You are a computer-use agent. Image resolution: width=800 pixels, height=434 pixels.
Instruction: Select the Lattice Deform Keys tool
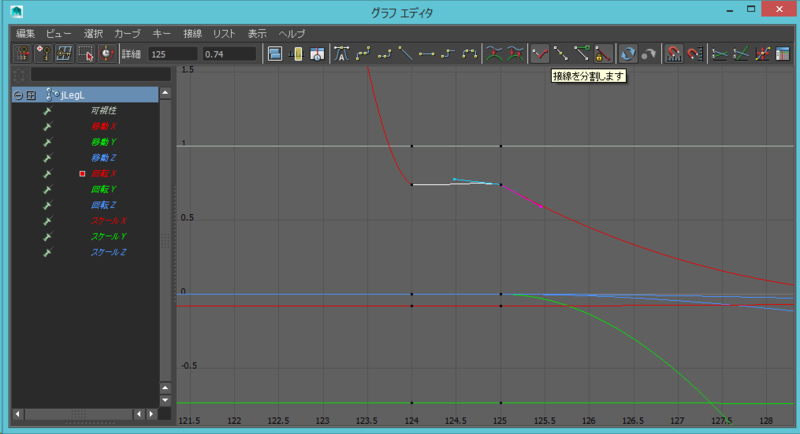click(64, 54)
